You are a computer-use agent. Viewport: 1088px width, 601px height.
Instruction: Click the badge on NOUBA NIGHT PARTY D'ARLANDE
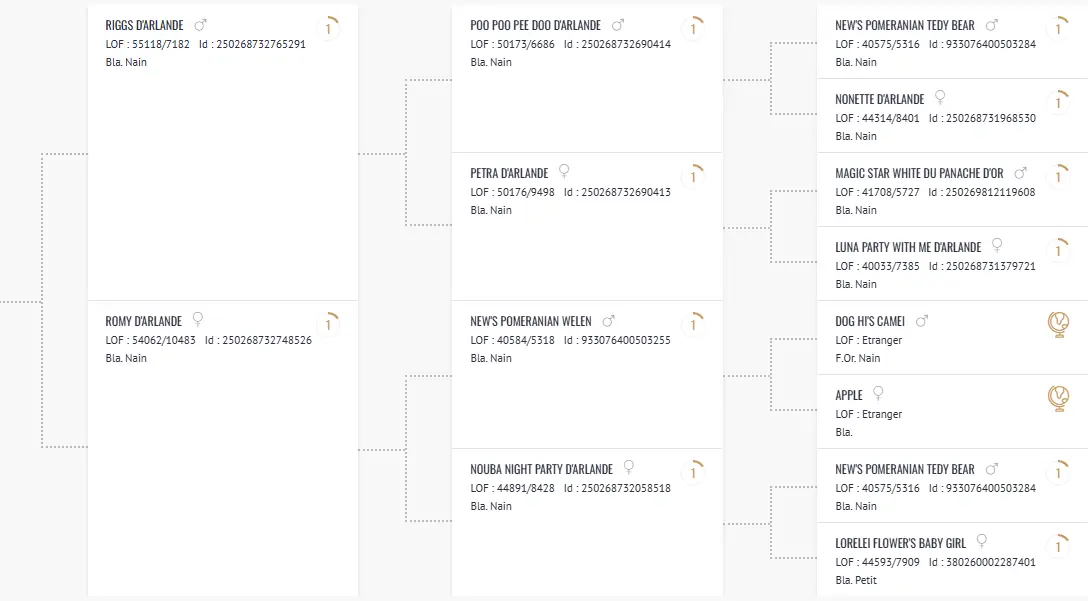click(693, 473)
